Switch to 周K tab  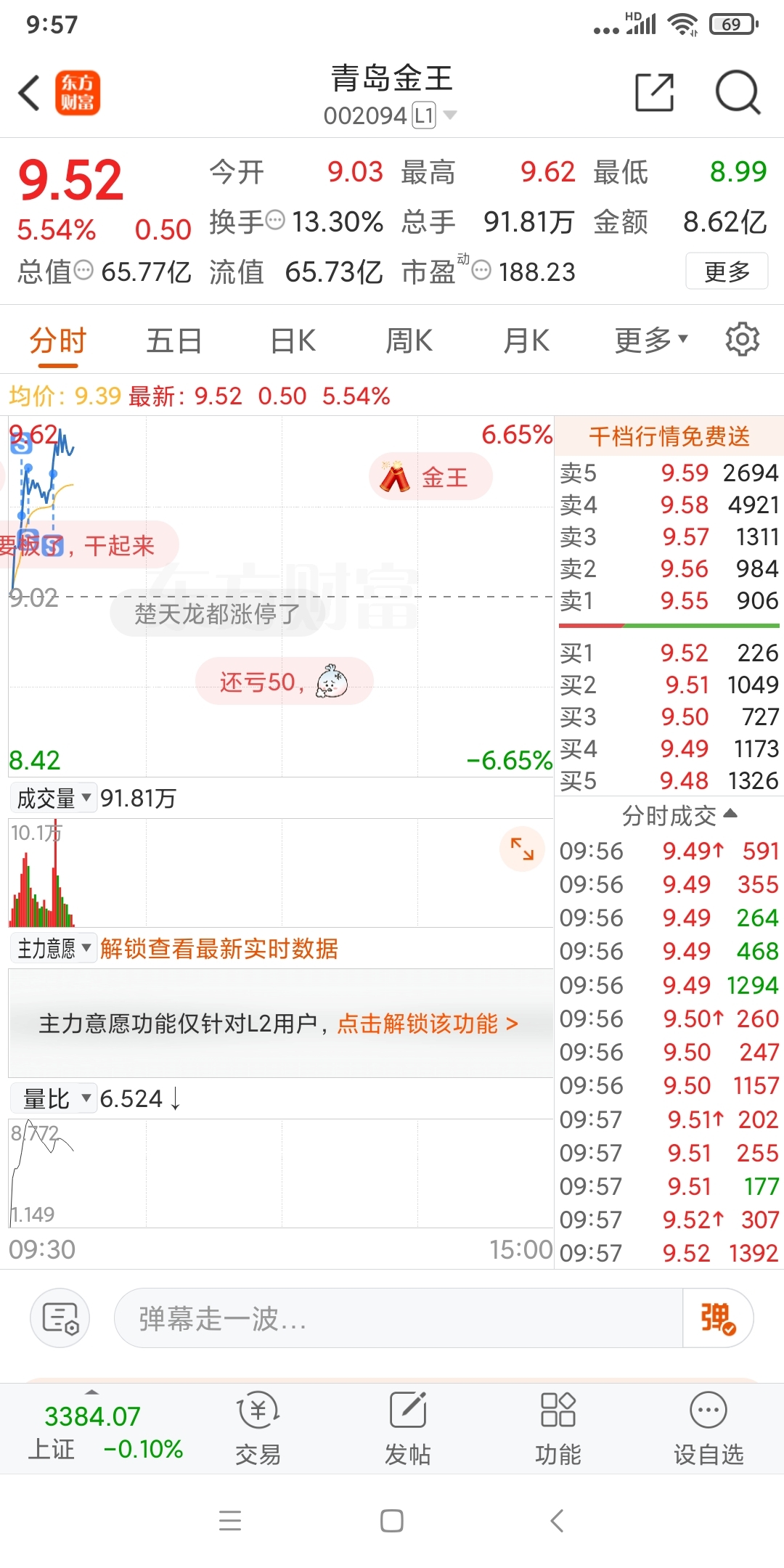pos(409,339)
